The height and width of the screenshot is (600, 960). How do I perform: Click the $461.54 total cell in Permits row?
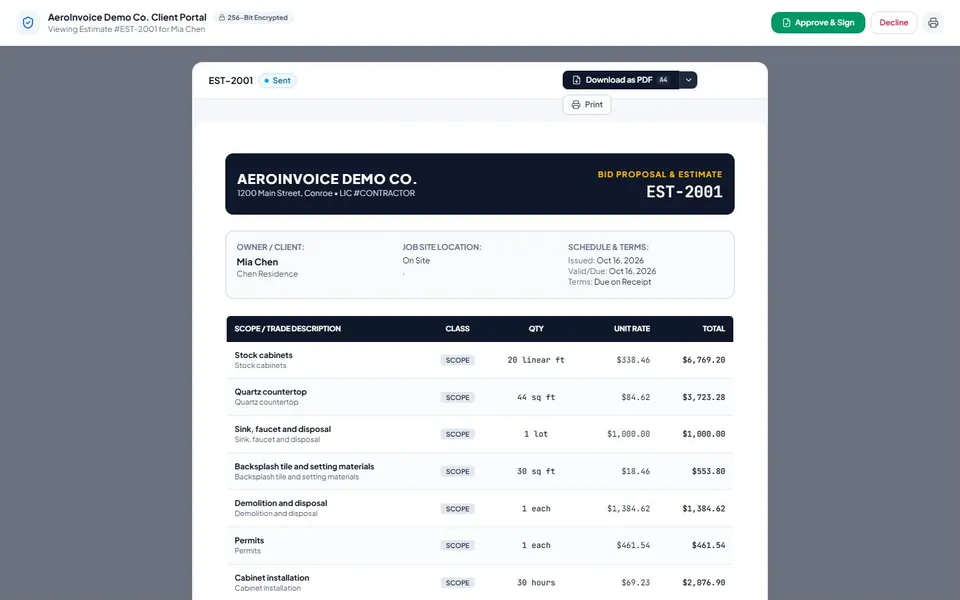708,546
